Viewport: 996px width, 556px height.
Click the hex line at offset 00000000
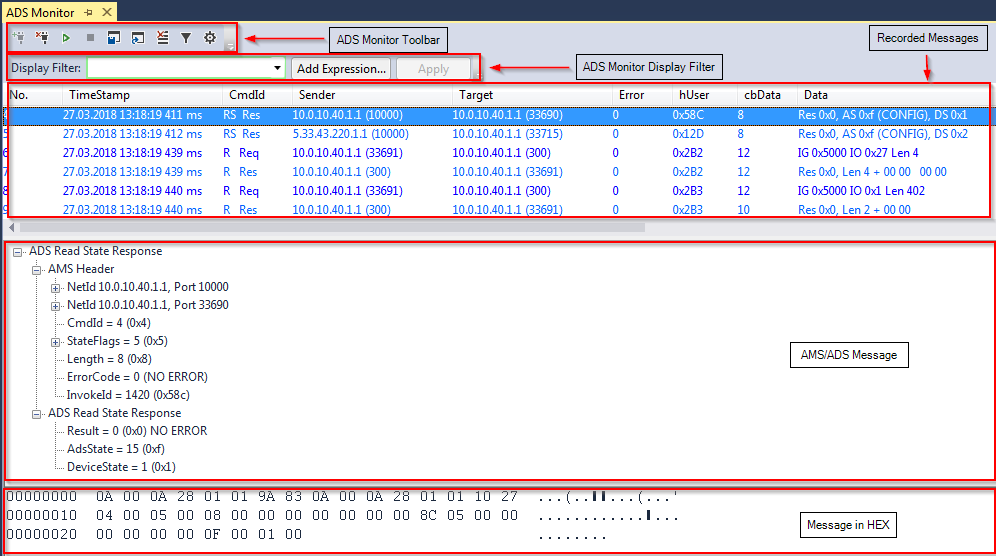pos(342,496)
